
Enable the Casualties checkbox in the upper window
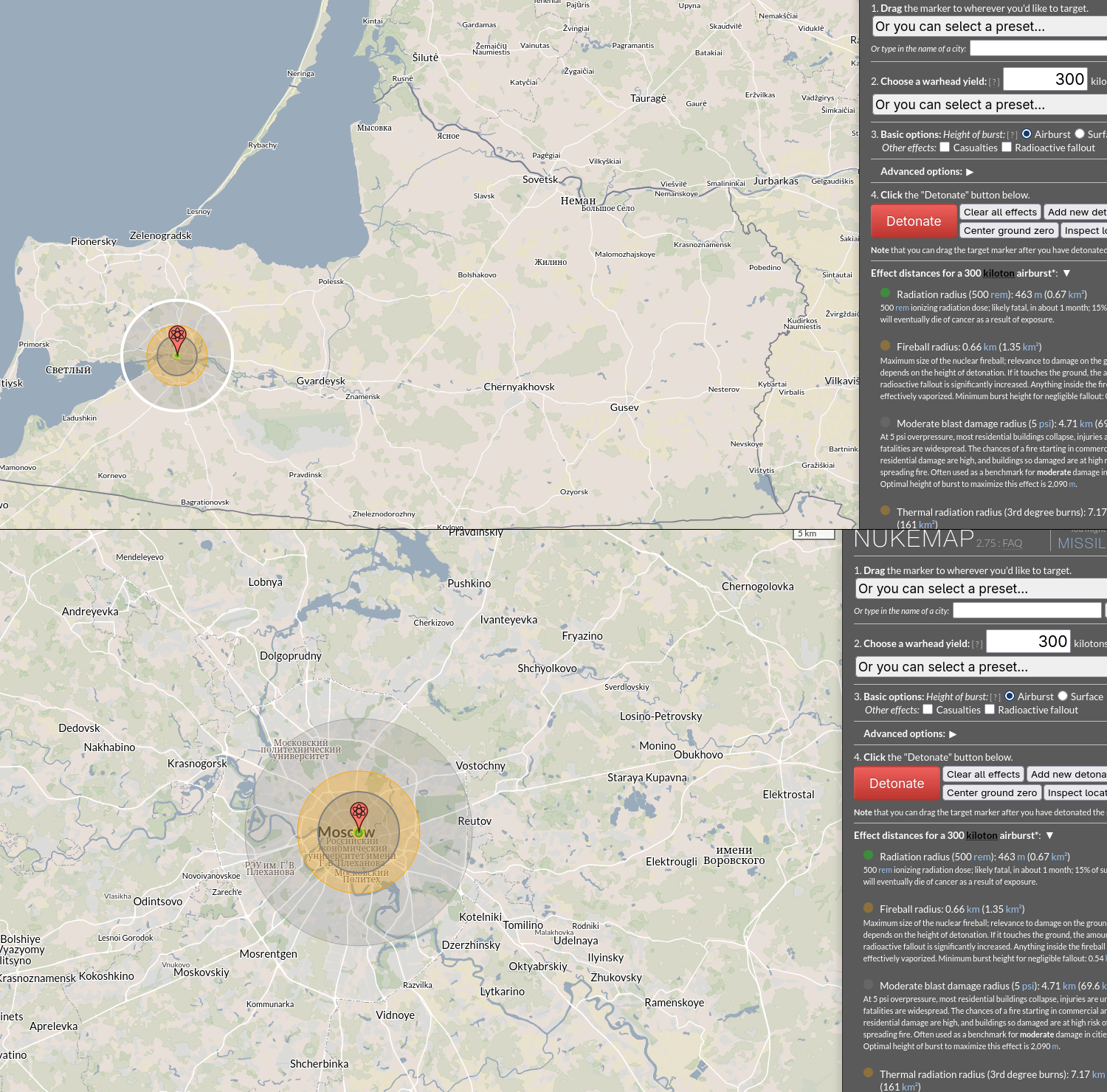945,147
